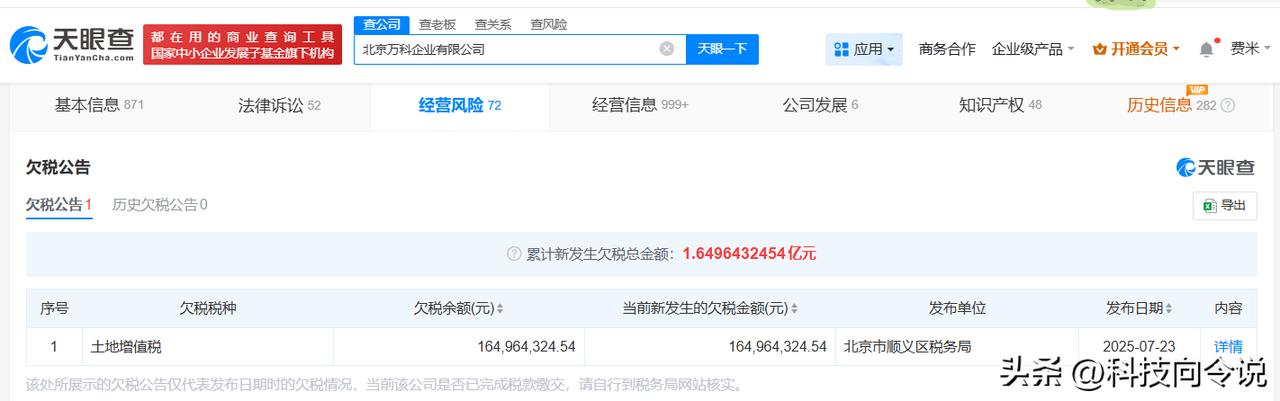
Task: Click the 序号 column header
Action: coord(54,308)
